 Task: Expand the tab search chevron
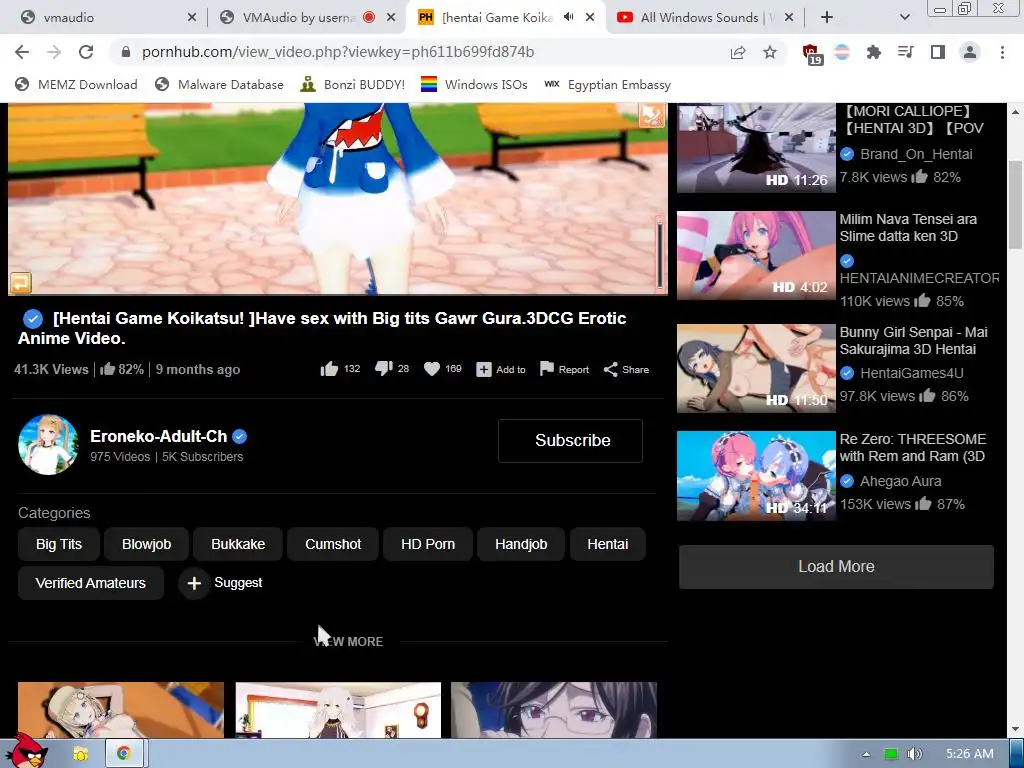[904, 18]
